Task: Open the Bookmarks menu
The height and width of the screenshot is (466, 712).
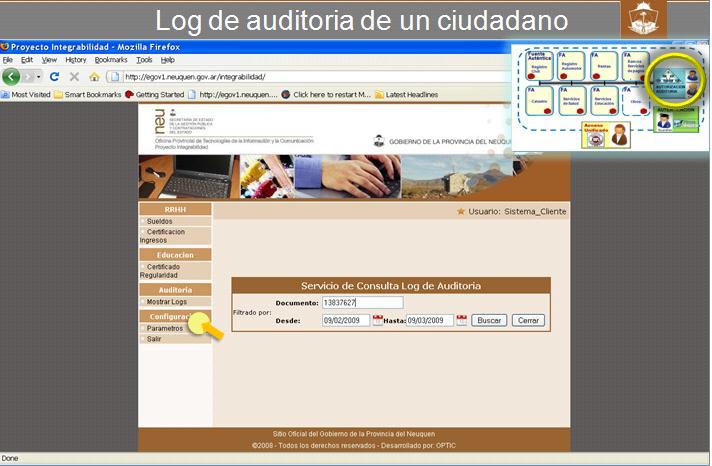Action: pyautogui.click(x=111, y=60)
